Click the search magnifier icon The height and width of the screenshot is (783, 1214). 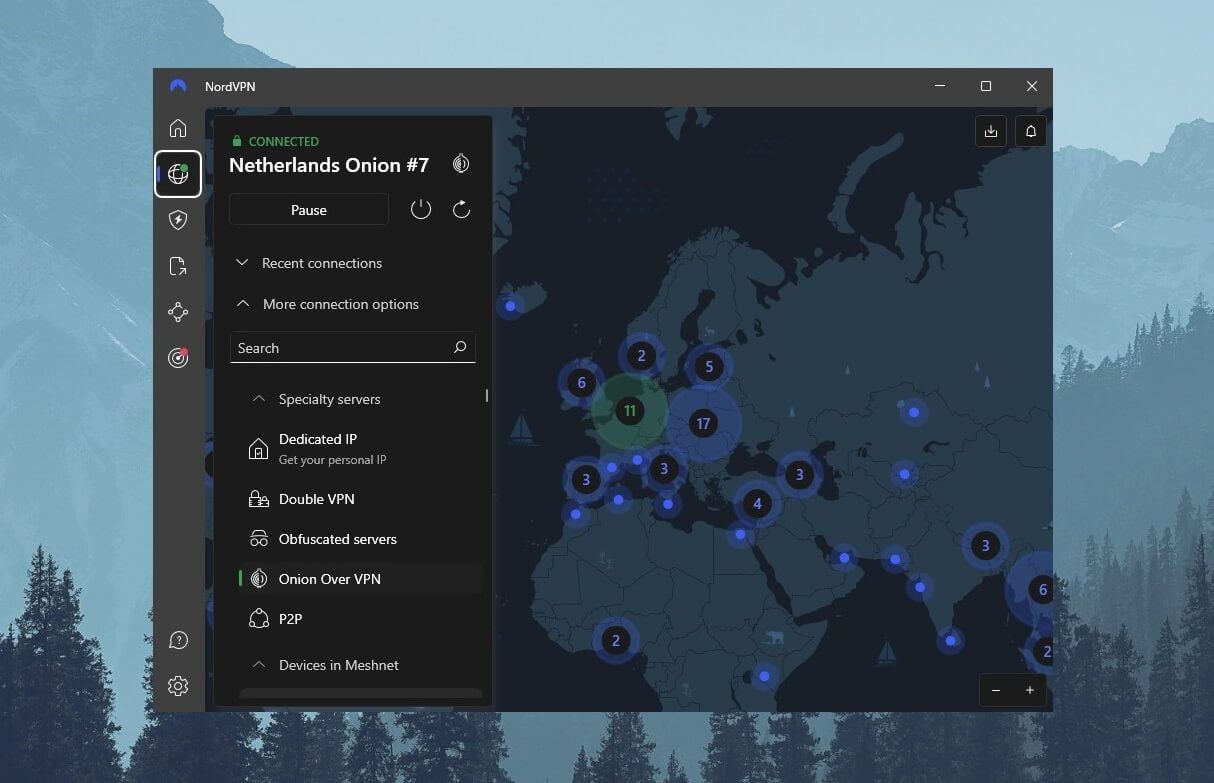[460, 348]
